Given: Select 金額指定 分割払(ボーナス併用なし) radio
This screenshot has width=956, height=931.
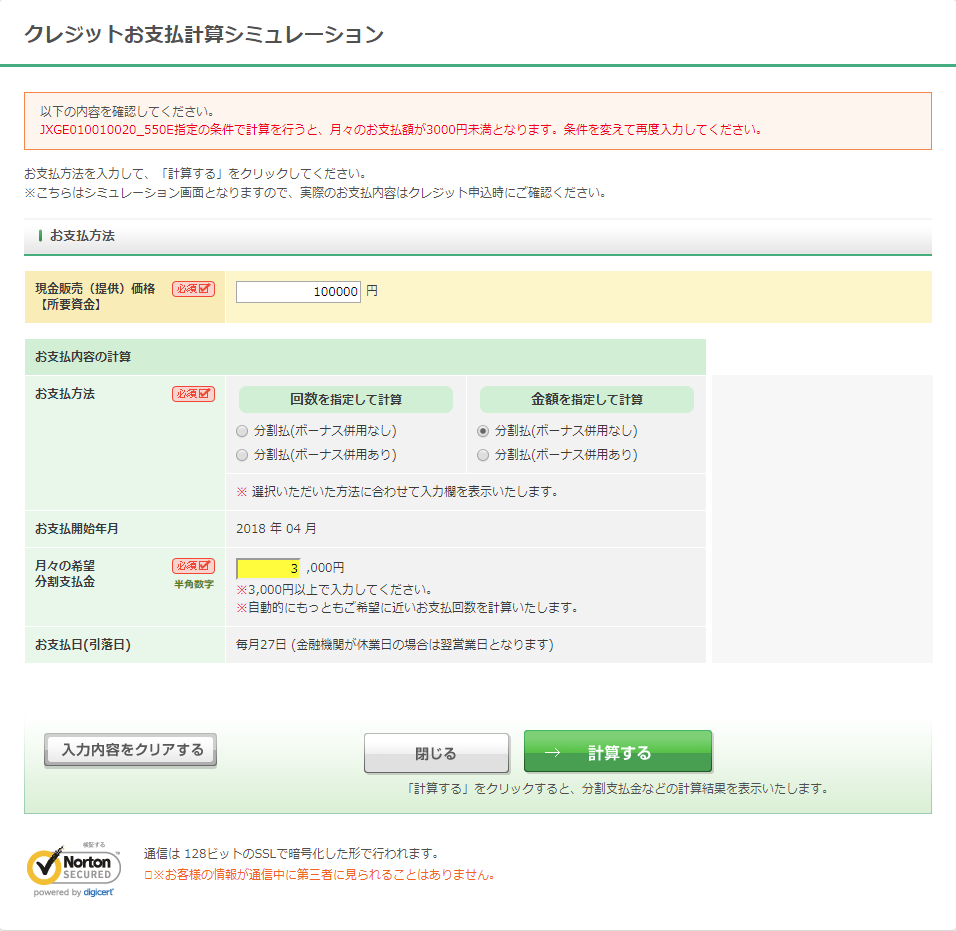Looking at the screenshot, I should [x=483, y=431].
